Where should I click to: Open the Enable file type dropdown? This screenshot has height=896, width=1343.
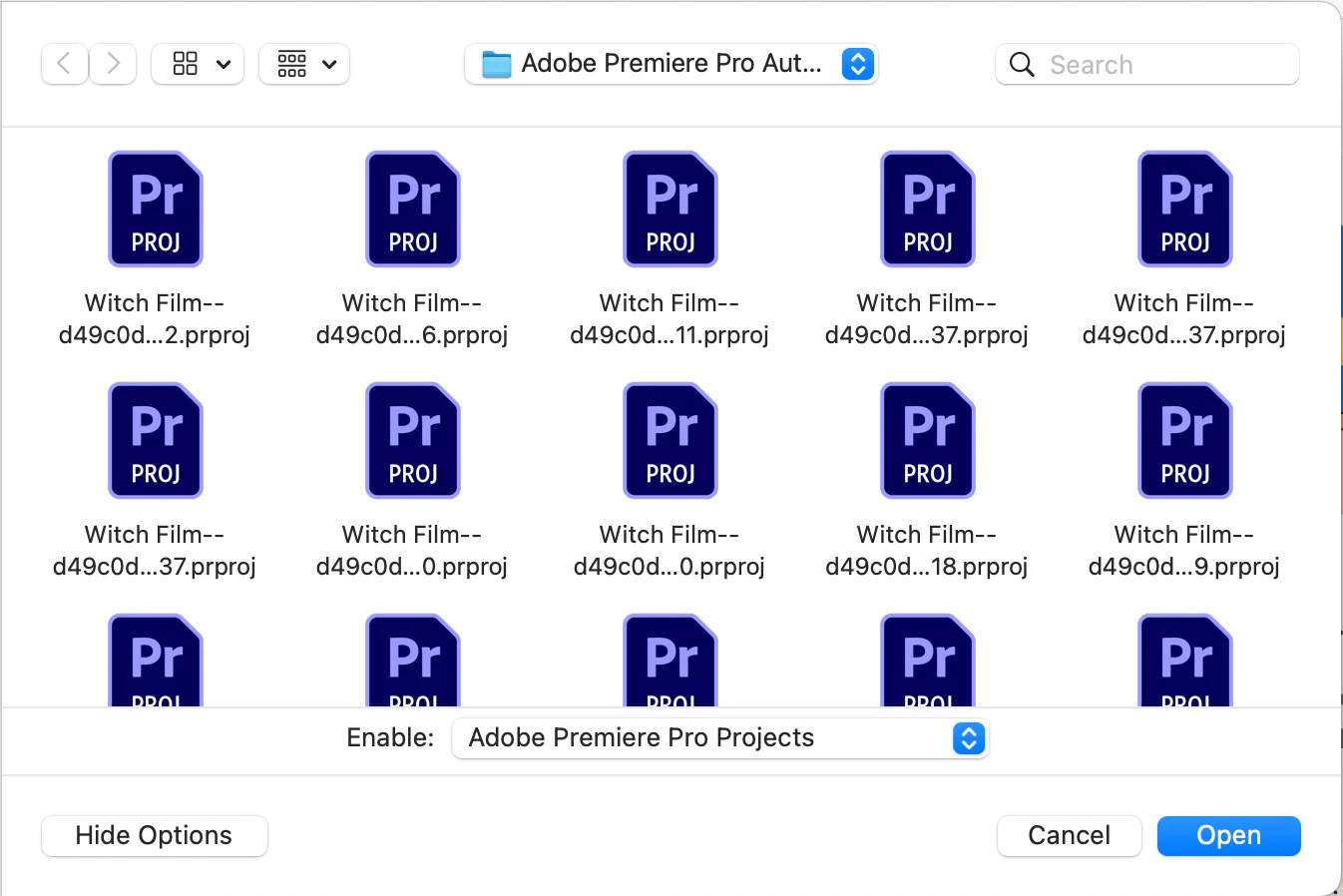coord(719,738)
